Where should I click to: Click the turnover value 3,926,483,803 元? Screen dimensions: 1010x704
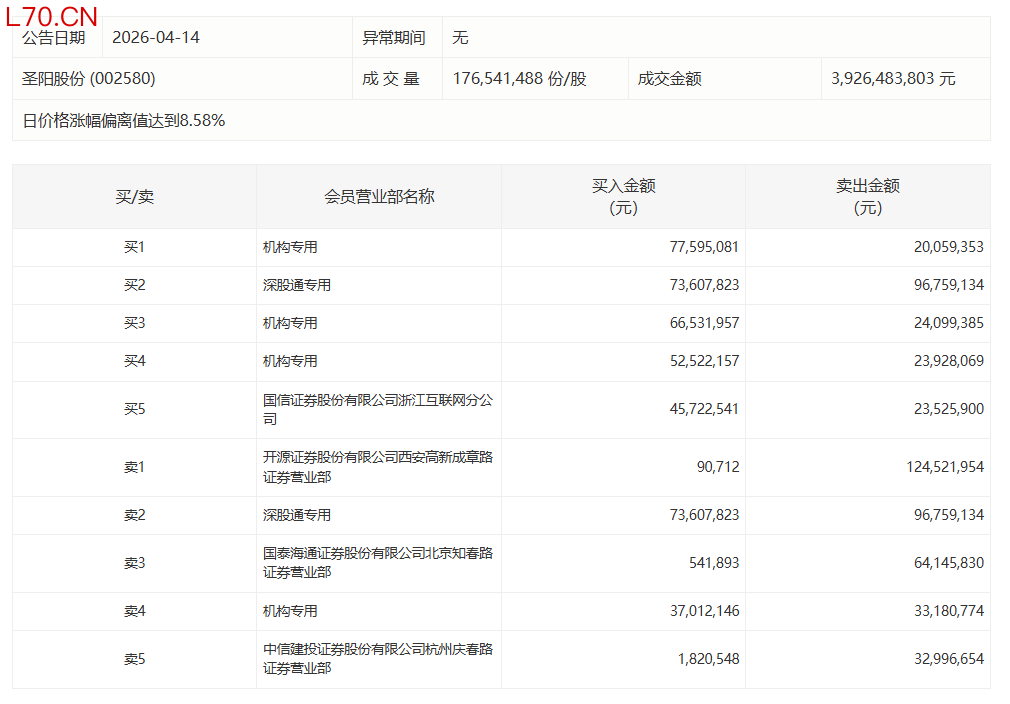(x=893, y=78)
